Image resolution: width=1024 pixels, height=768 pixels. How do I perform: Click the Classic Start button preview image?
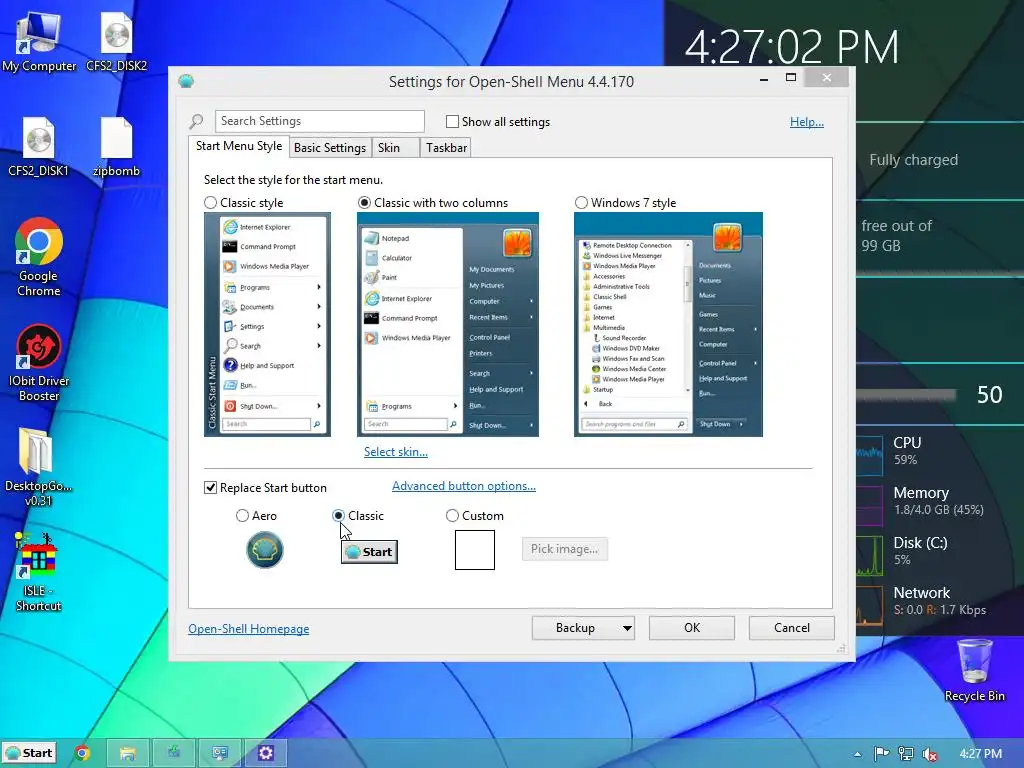(x=369, y=552)
